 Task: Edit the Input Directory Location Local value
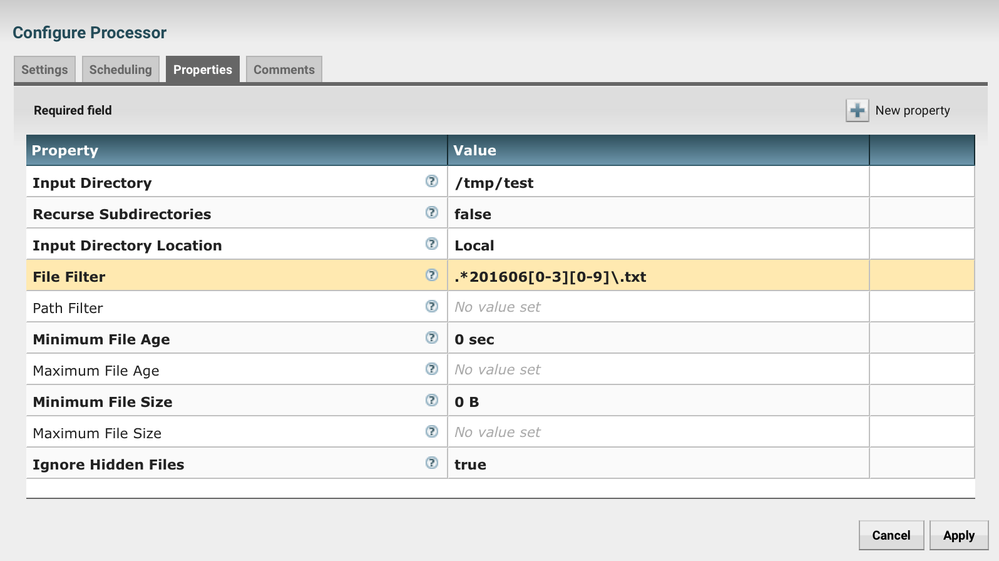coord(658,245)
